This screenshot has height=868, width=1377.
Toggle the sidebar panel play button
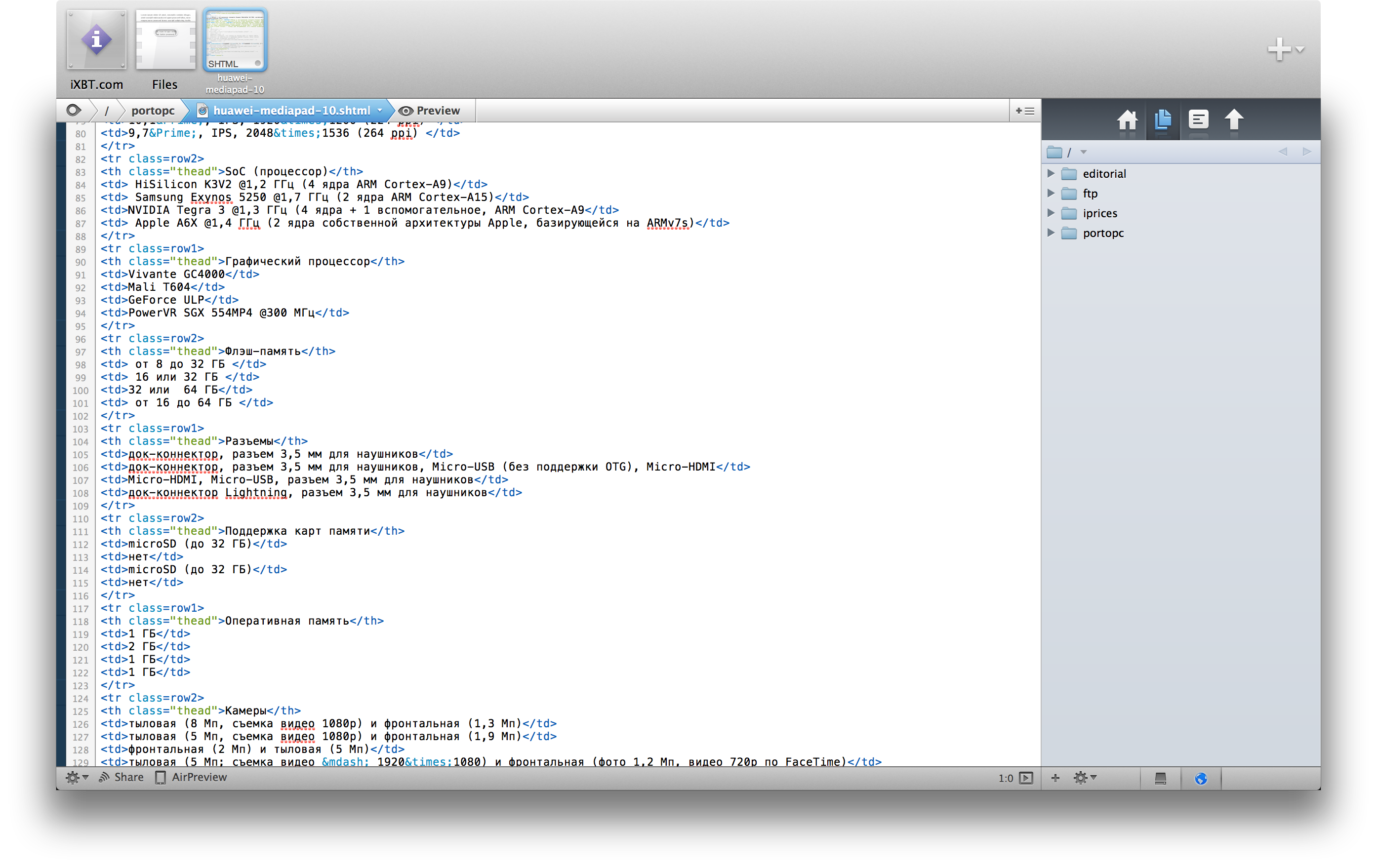pos(1026,778)
